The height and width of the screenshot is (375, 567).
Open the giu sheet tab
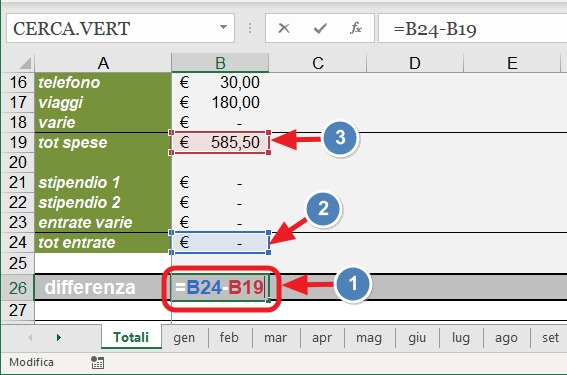click(417, 337)
